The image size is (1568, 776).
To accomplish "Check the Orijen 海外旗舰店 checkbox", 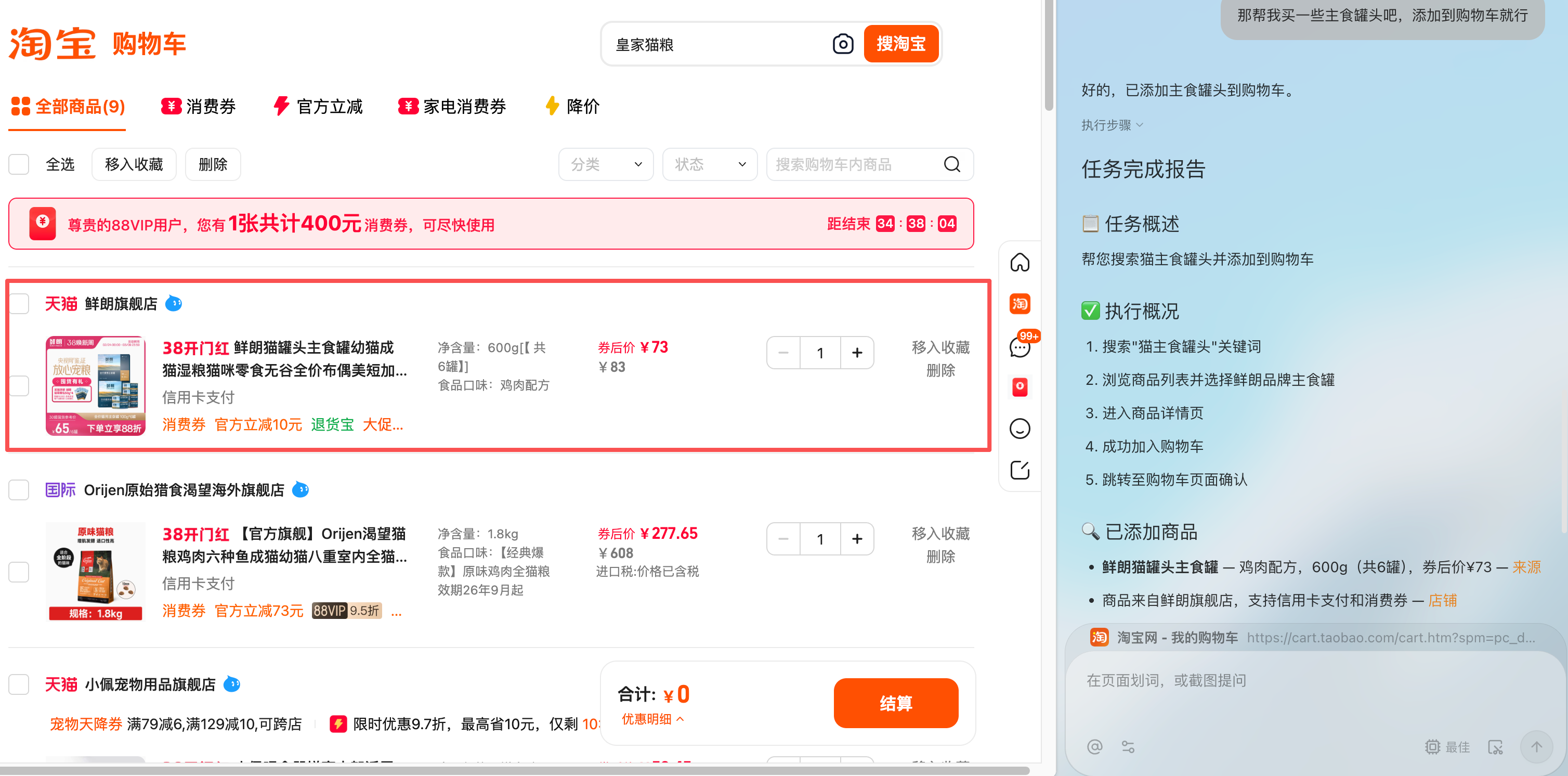I will pos(18,490).
